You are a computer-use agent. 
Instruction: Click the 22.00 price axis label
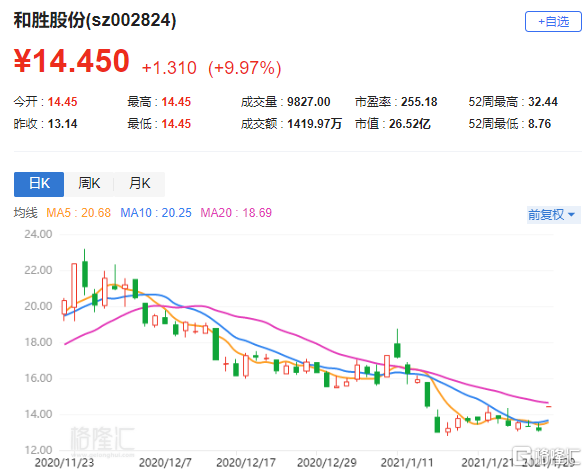(38, 270)
